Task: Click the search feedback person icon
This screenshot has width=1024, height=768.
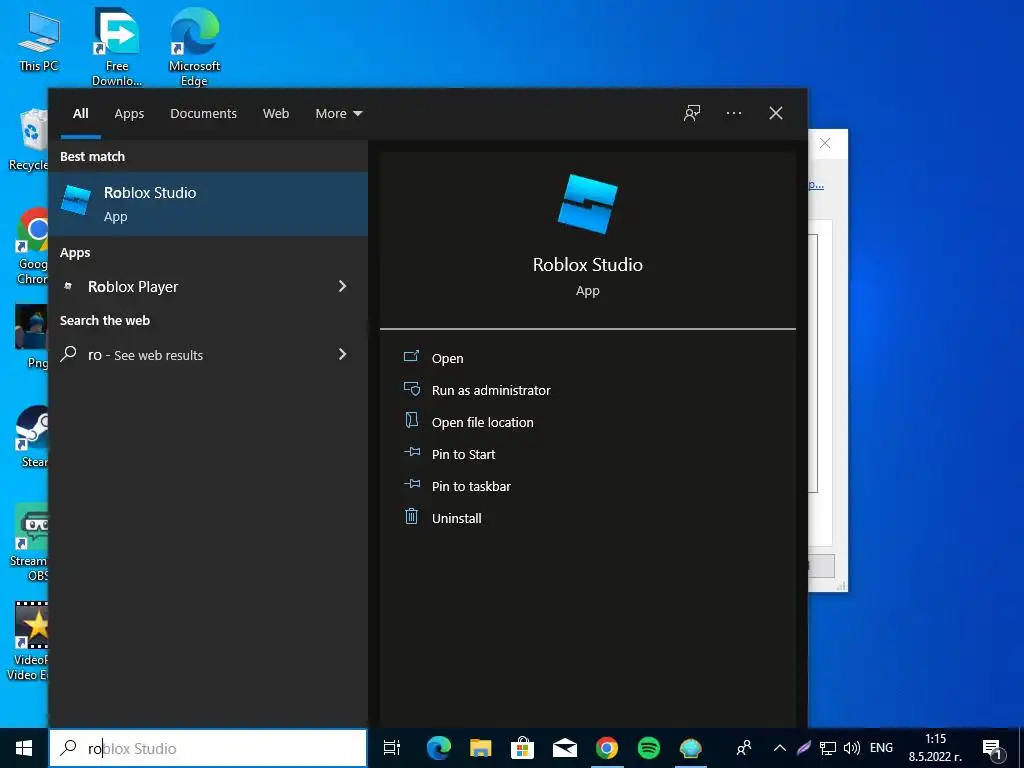Action: click(692, 113)
